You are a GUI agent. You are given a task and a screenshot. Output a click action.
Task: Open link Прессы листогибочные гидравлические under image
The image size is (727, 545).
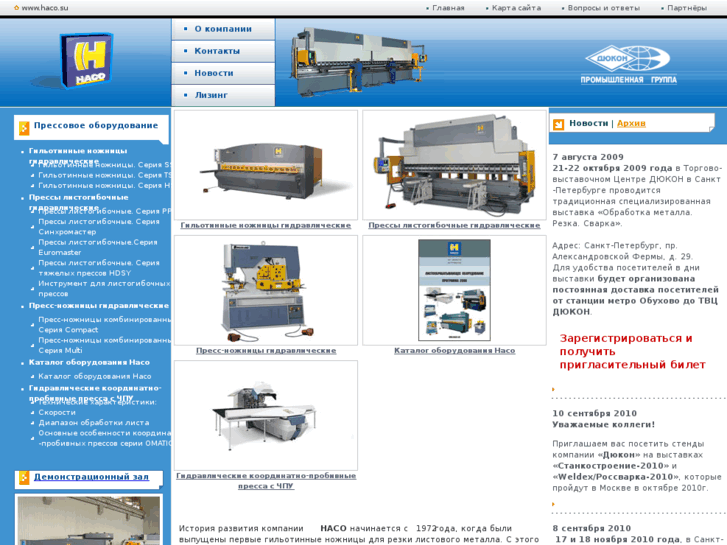[x=454, y=225]
